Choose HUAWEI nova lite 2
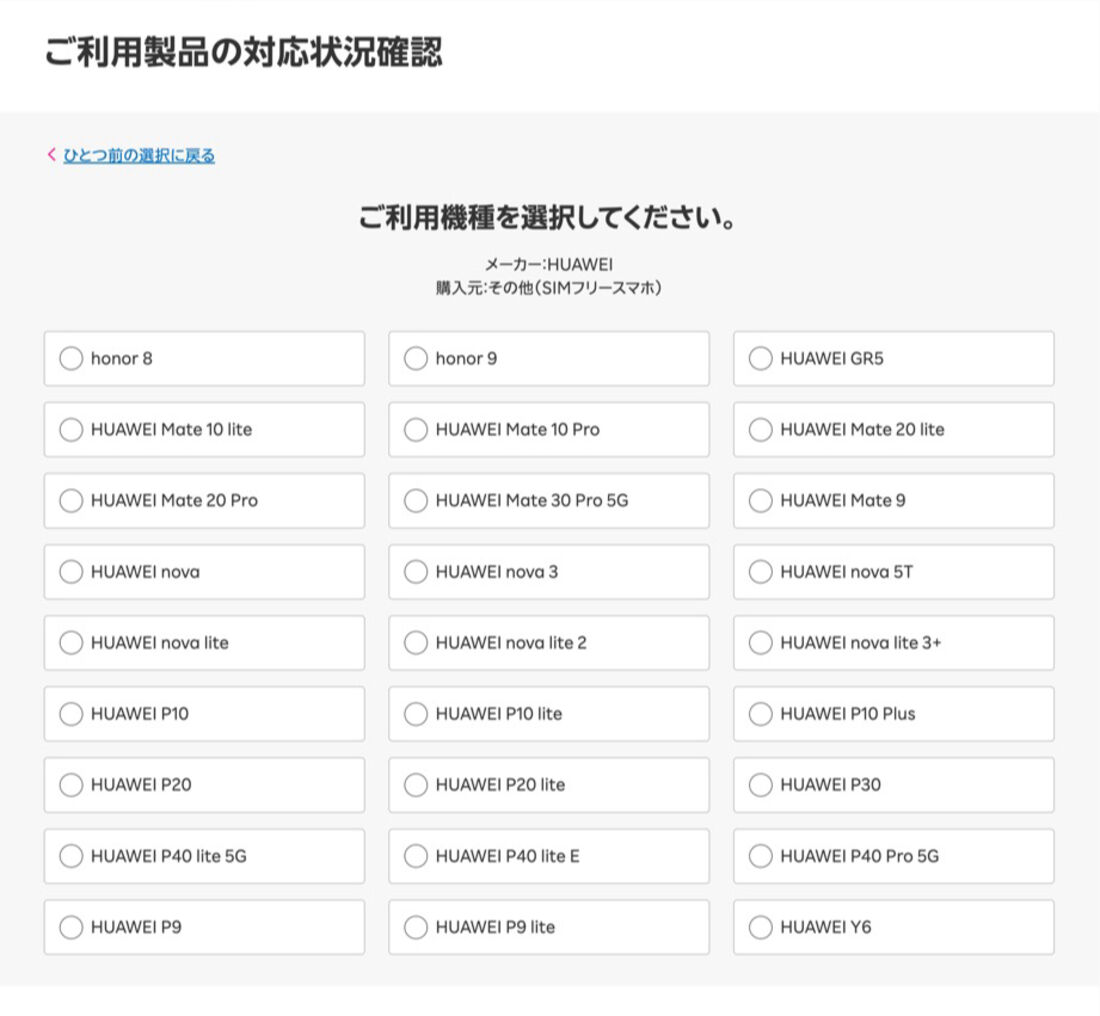Screen dimensions: 1100x1016 click(549, 643)
